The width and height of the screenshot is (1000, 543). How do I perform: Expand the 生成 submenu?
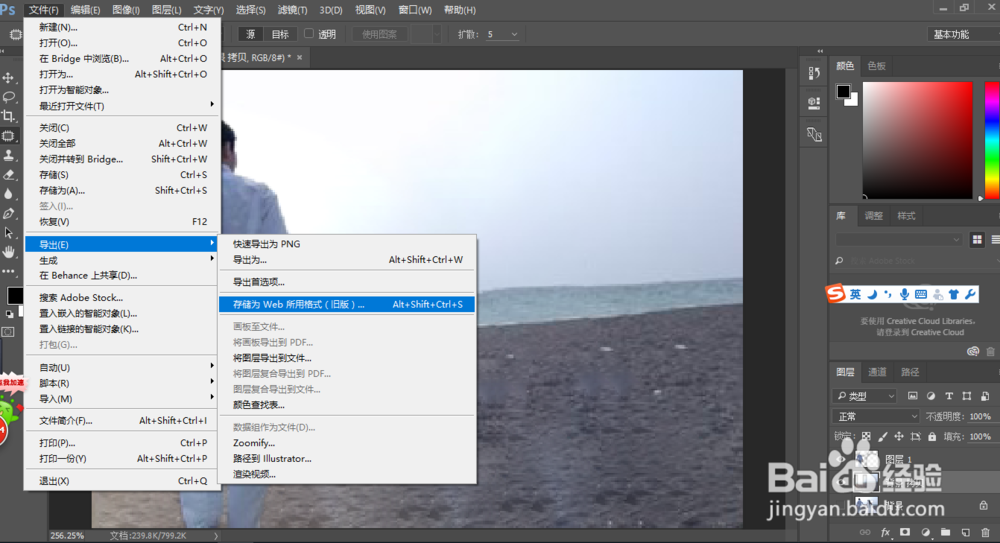122,260
